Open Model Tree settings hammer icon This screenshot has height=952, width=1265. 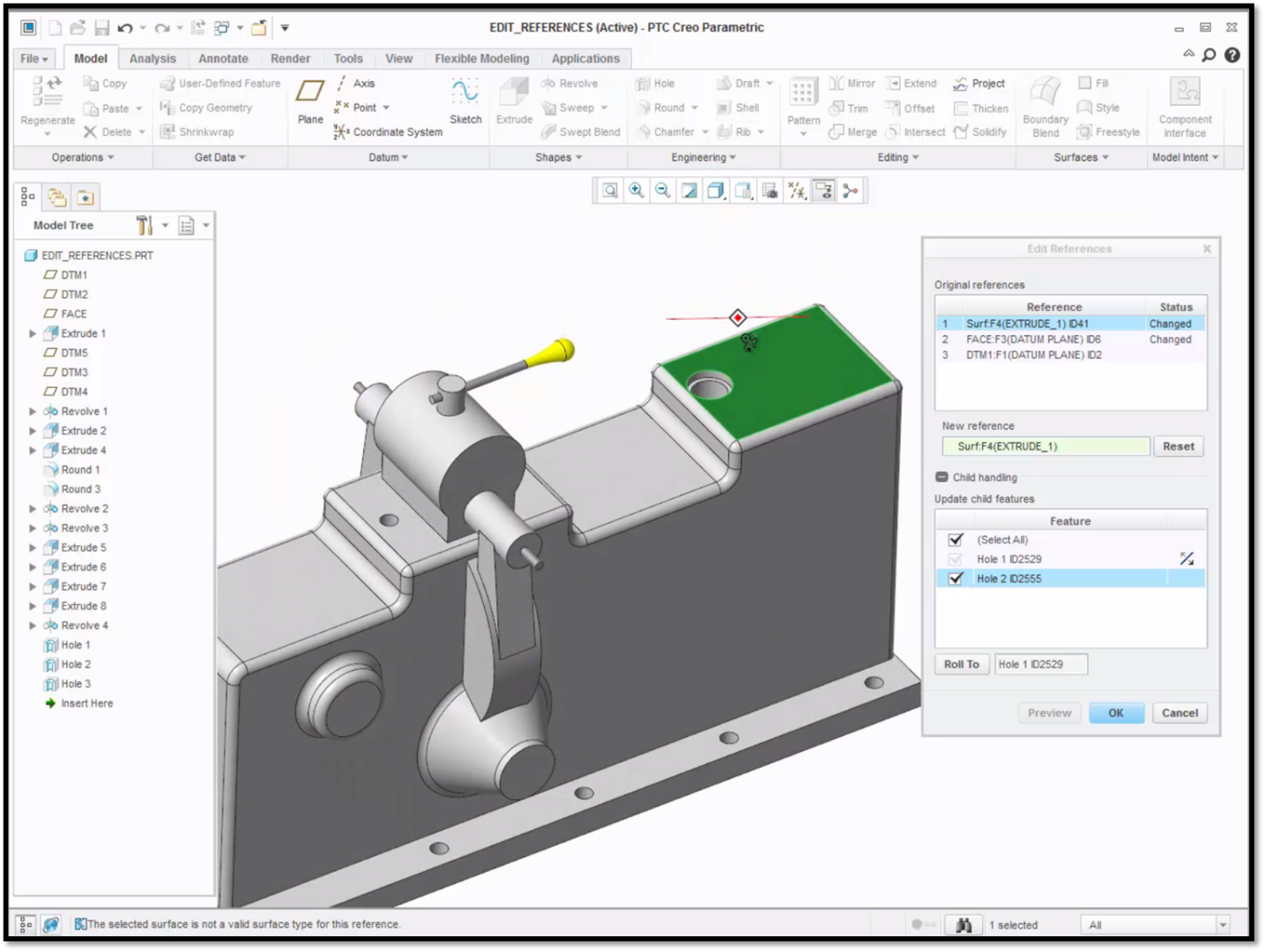coord(145,226)
